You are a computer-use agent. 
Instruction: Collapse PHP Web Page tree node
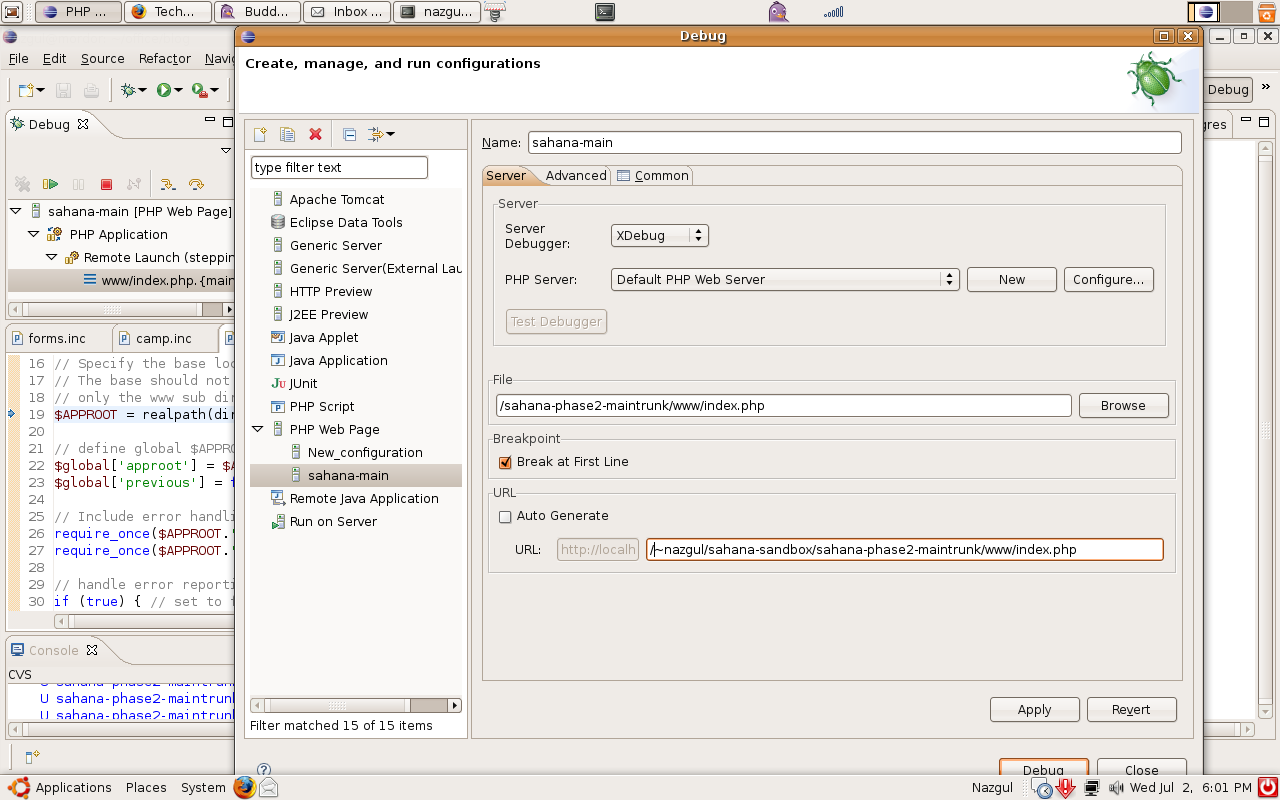click(x=258, y=429)
